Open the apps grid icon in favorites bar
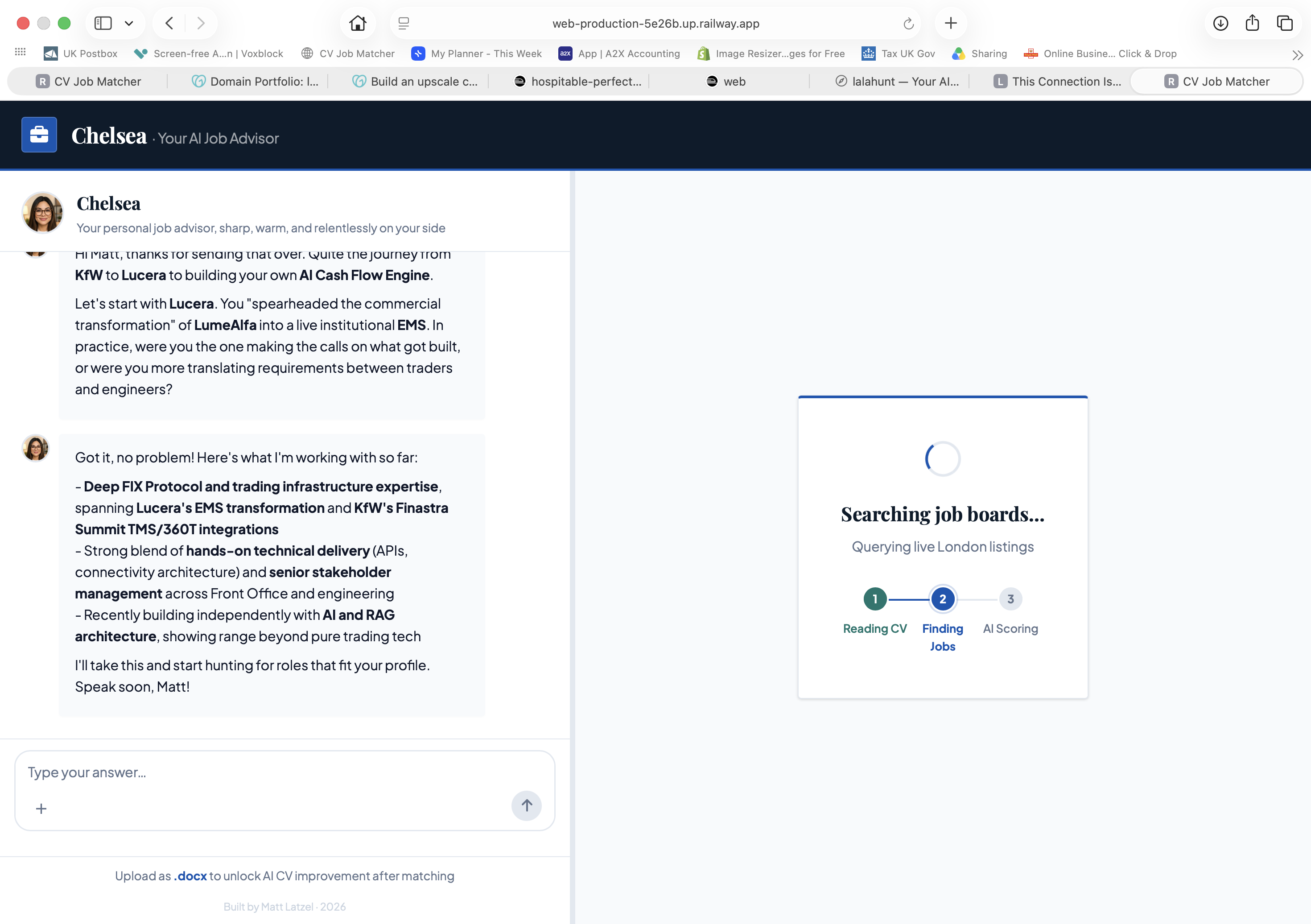The width and height of the screenshot is (1311, 924). tap(21, 52)
